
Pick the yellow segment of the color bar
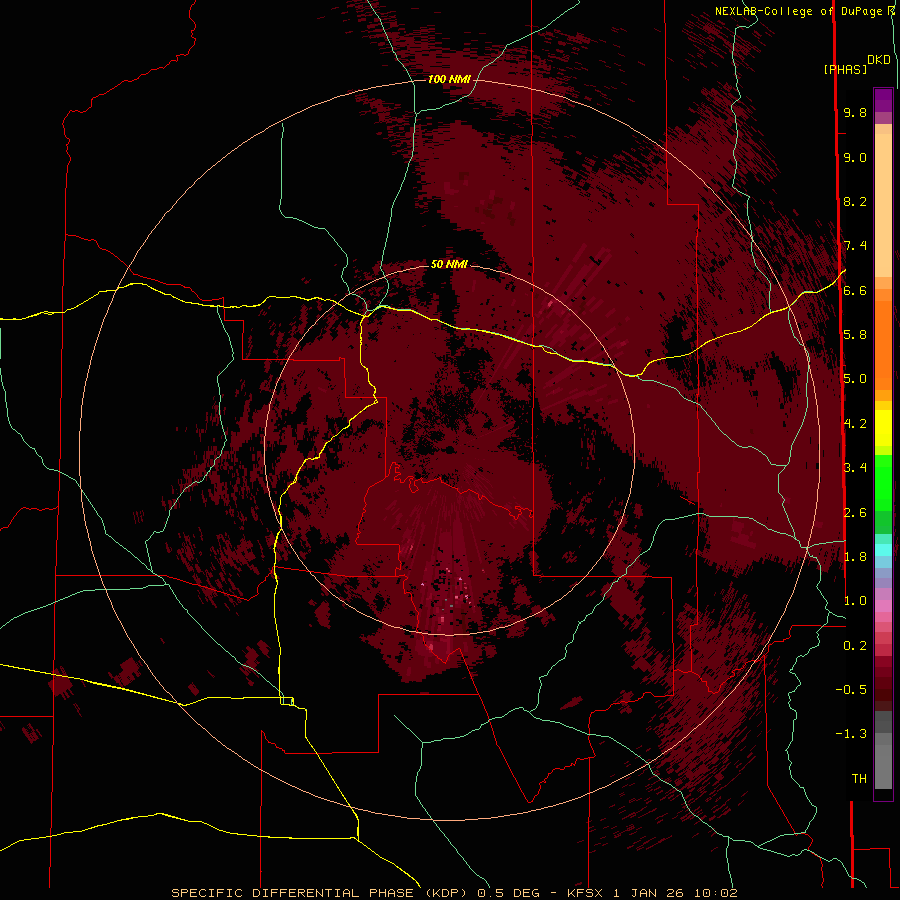click(883, 428)
